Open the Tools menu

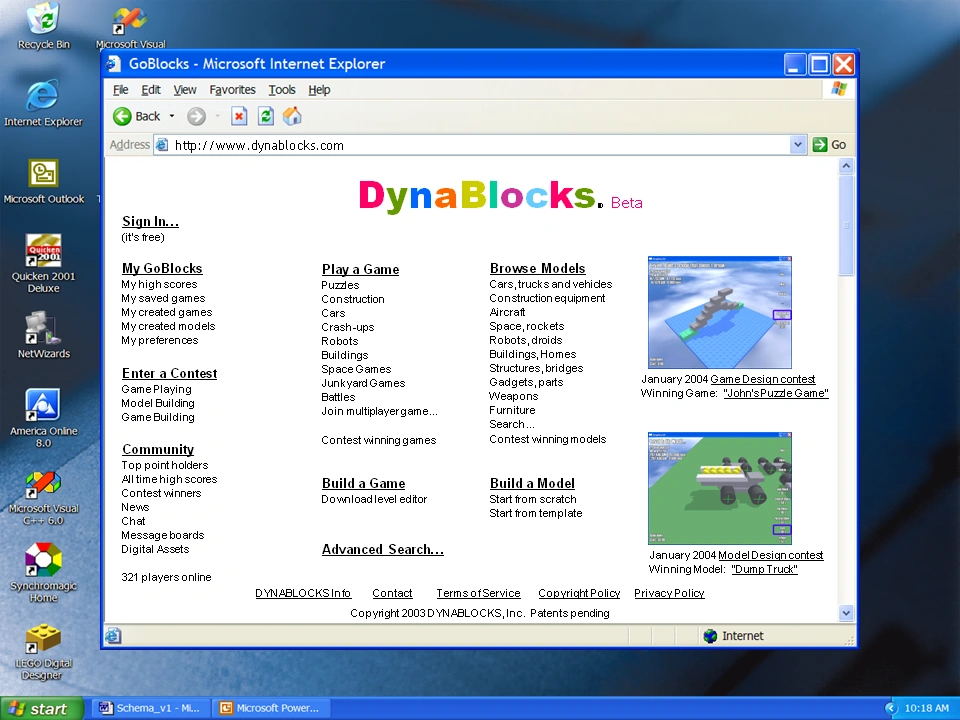click(x=282, y=89)
